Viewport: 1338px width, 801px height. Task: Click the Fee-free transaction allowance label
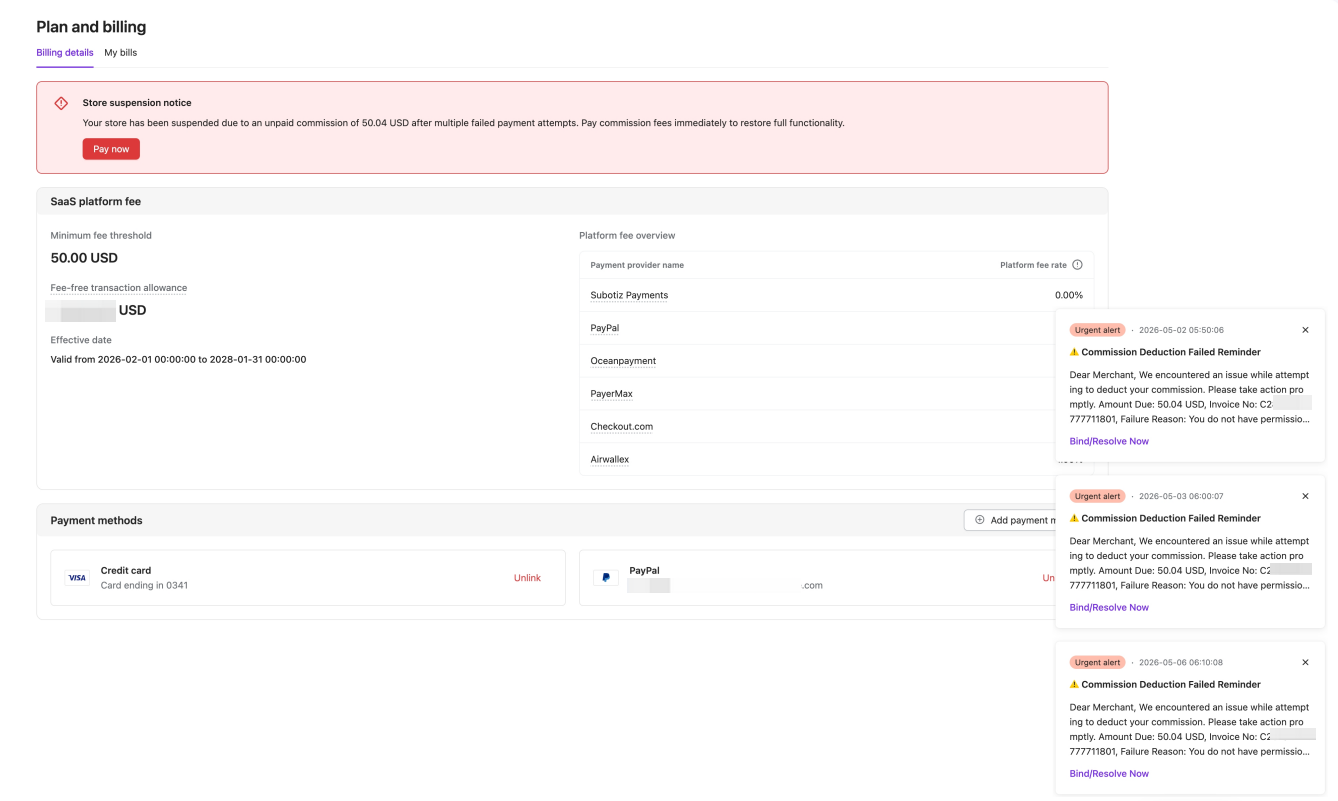119,288
